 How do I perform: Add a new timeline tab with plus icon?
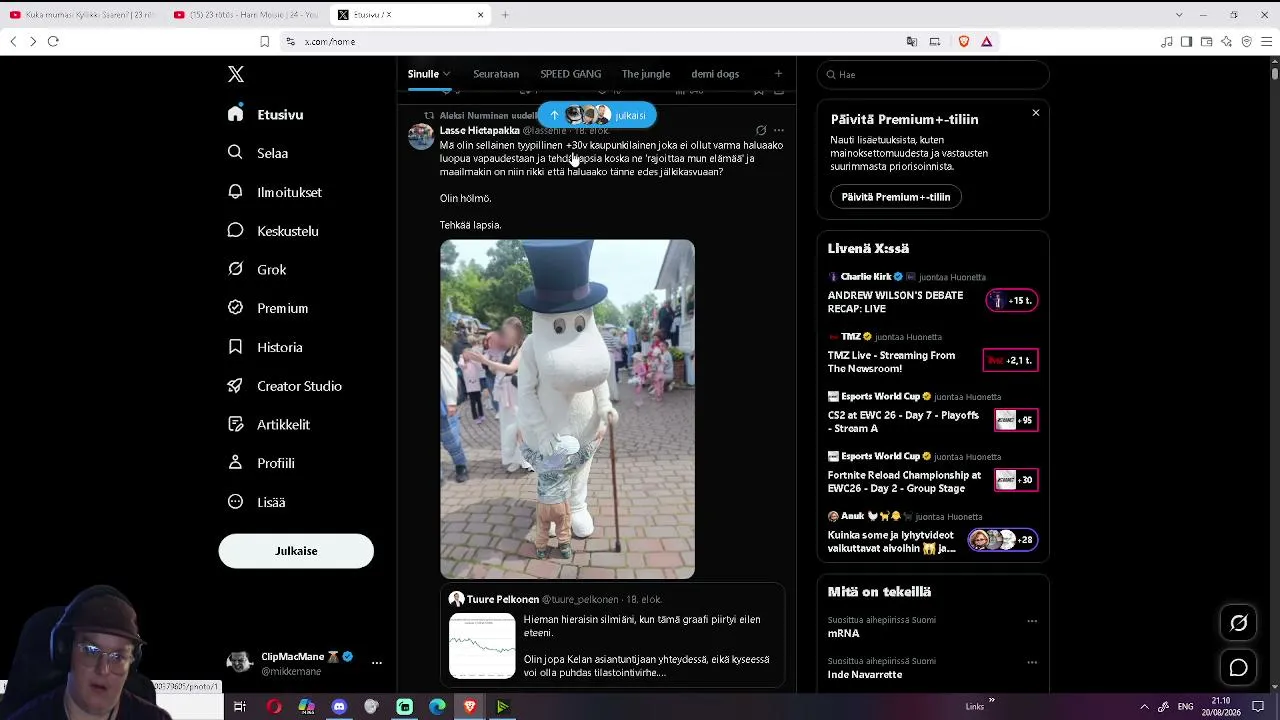click(778, 74)
